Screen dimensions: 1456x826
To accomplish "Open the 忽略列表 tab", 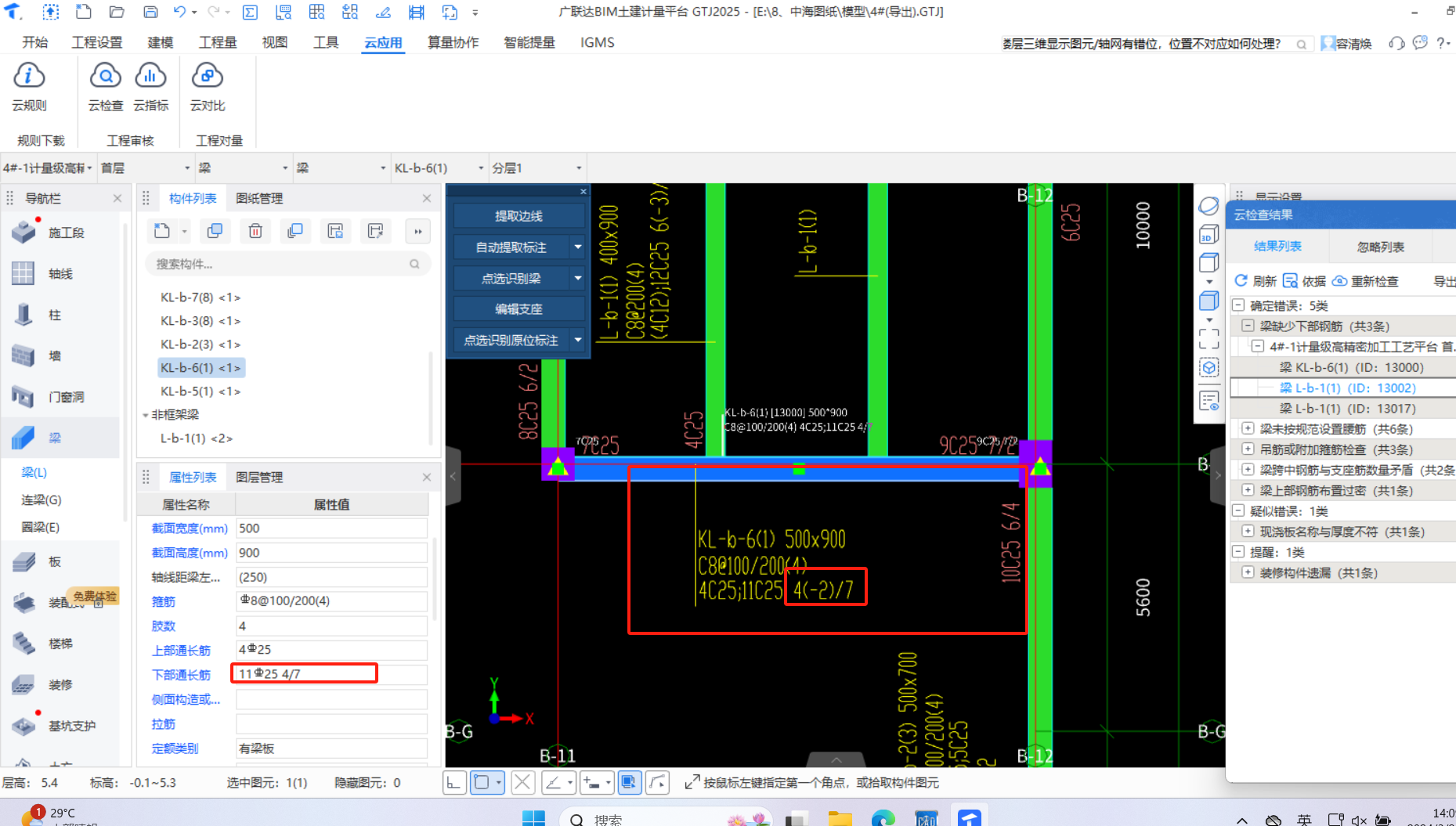I will point(1380,247).
